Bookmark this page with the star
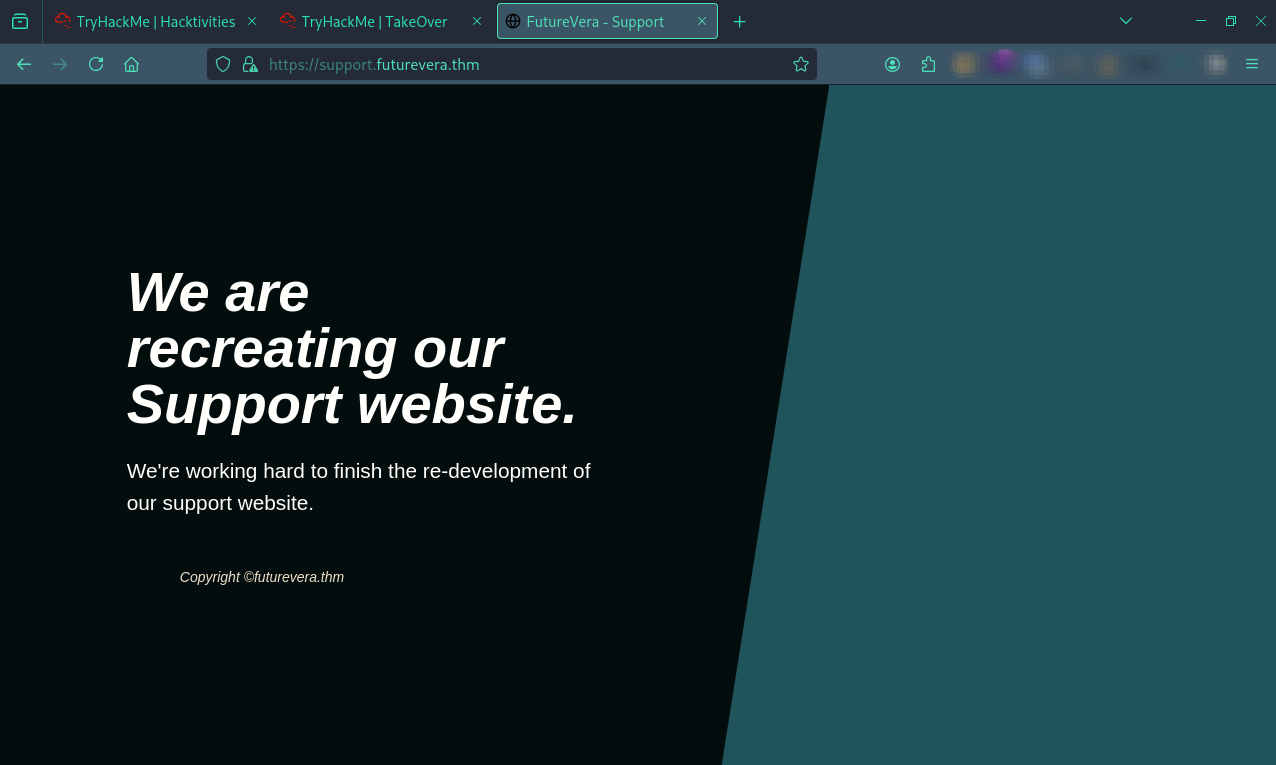The width and height of the screenshot is (1276, 765). point(800,64)
